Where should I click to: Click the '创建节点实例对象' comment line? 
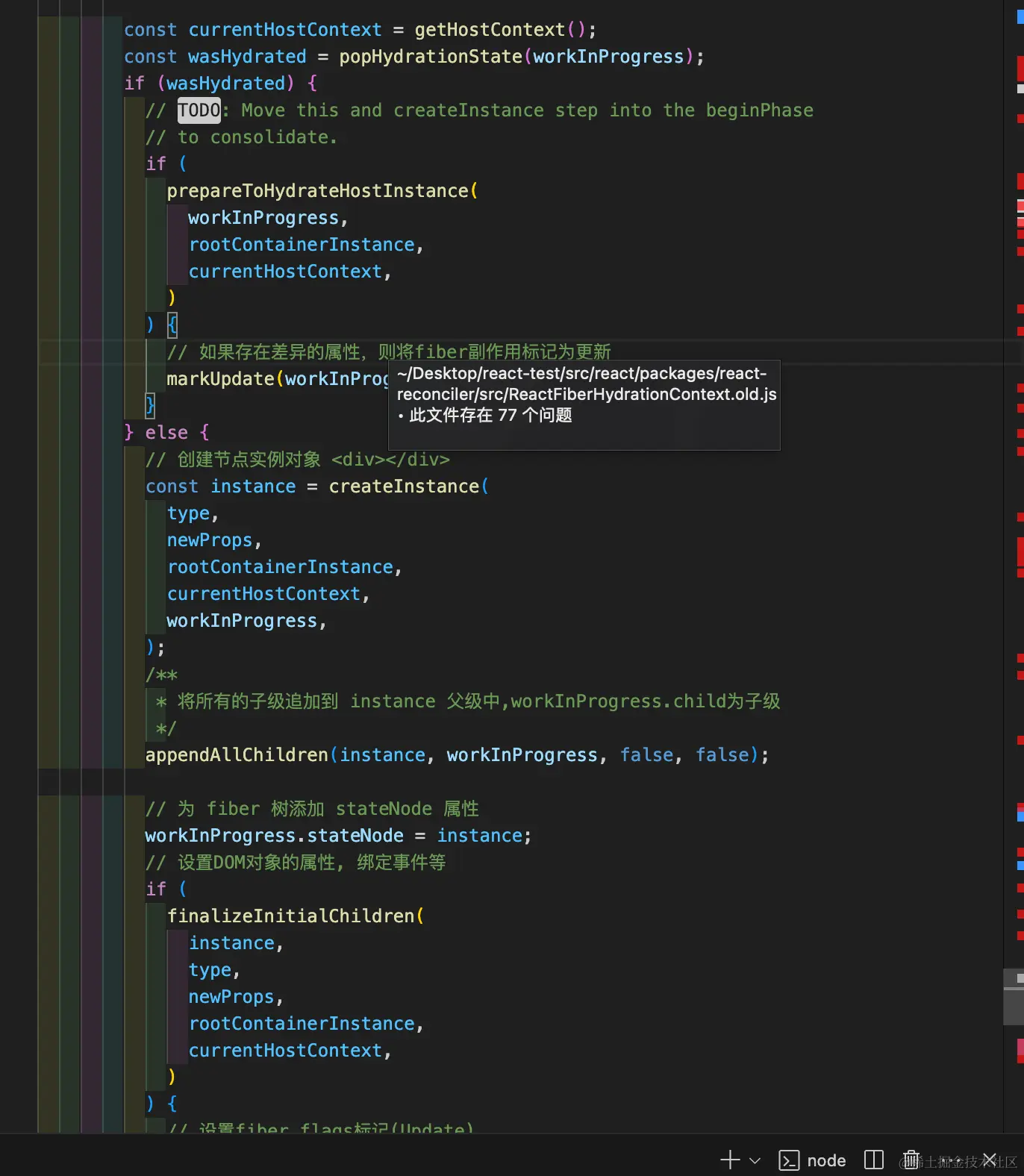coord(297,460)
